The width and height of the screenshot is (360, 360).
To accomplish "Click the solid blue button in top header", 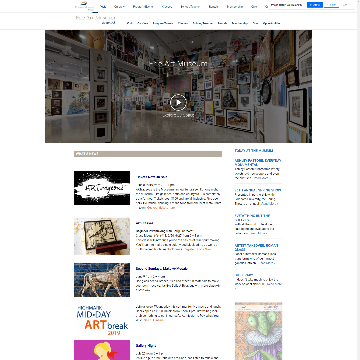I will pos(315,5).
